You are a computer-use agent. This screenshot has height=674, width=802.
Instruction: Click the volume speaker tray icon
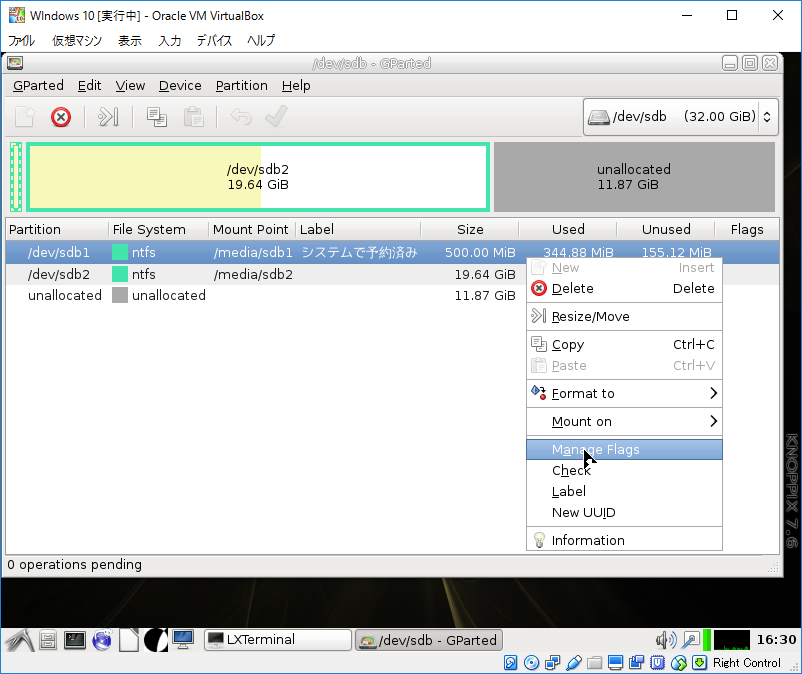coord(666,640)
